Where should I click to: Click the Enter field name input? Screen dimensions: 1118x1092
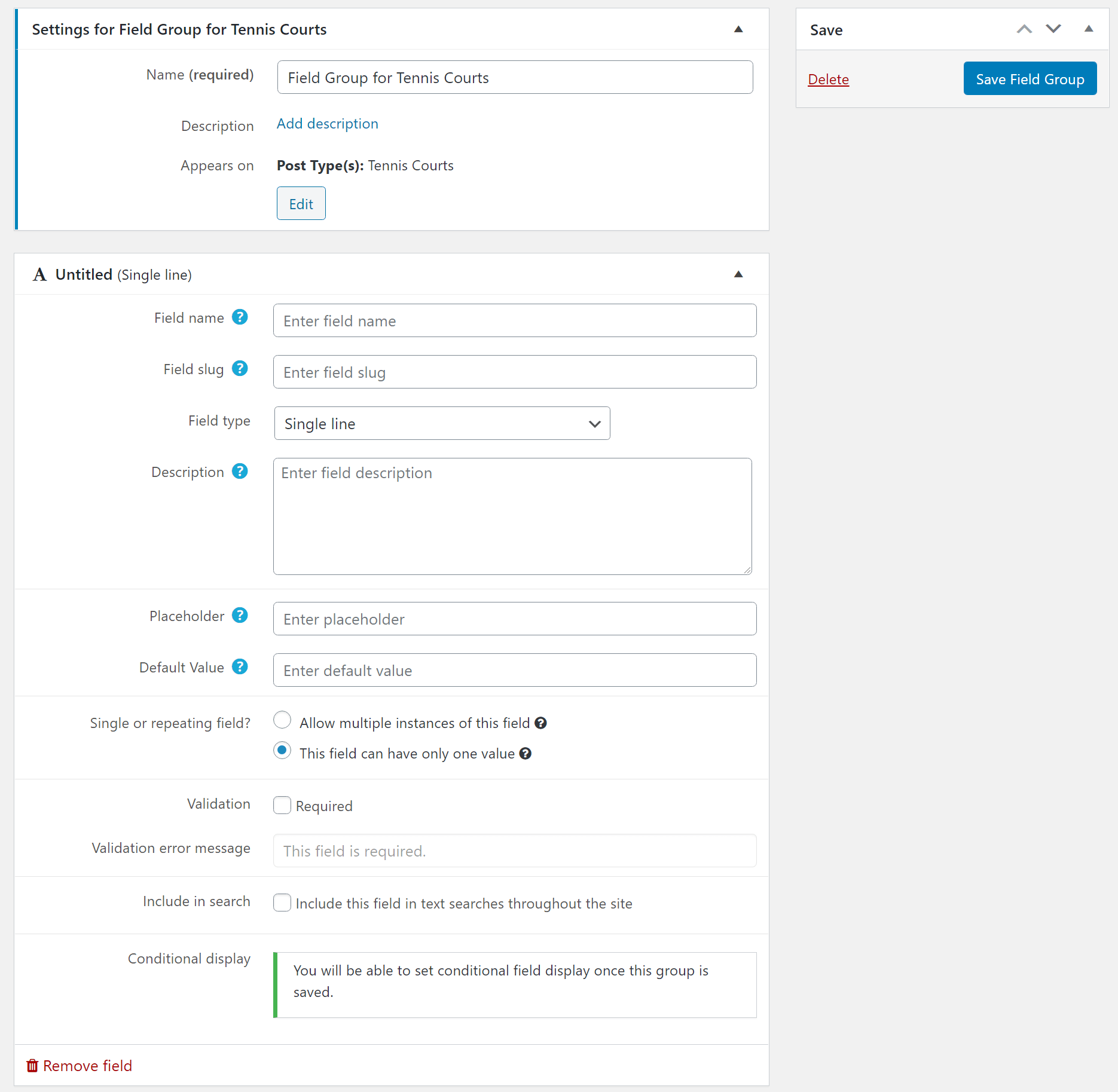(x=515, y=321)
